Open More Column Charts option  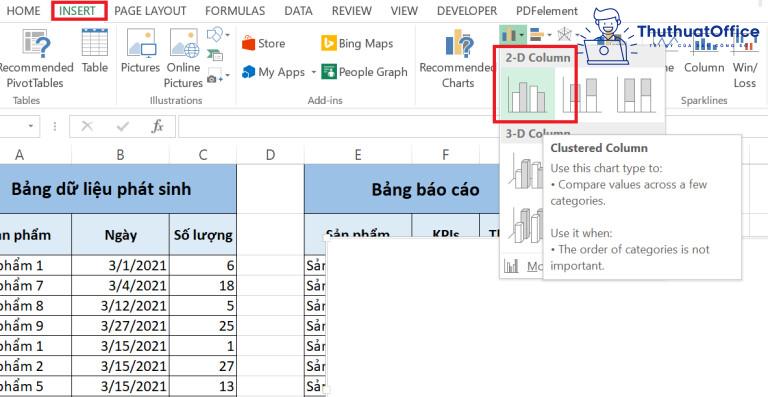(x=523, y=267)
